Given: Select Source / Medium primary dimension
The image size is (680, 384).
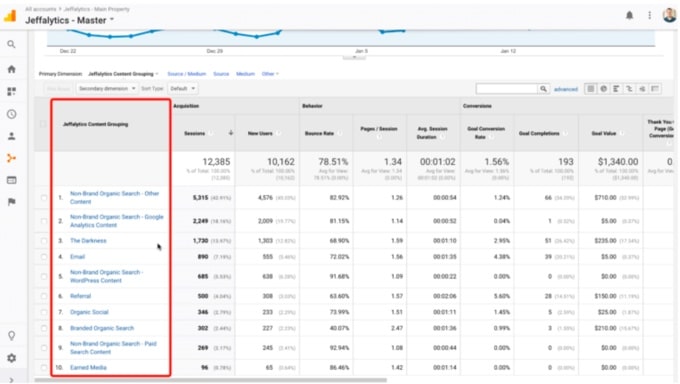Looking at the screenshot, I should click(186, 74).
